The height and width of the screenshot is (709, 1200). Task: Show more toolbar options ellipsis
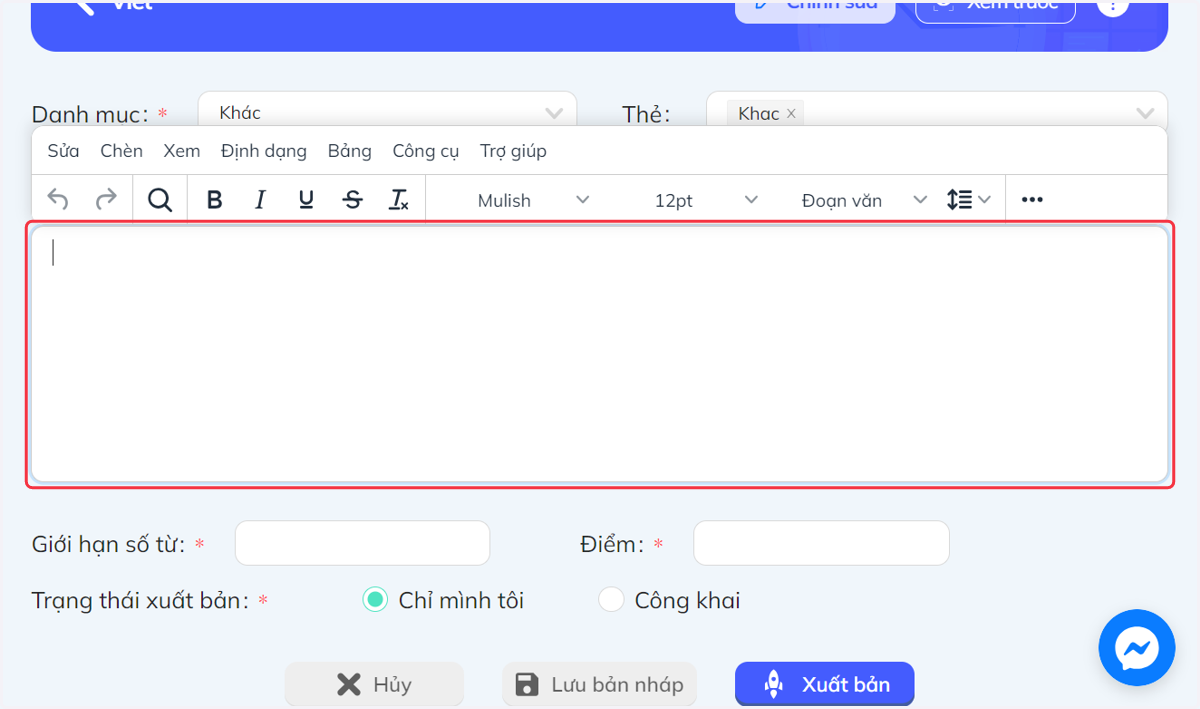1032,200
